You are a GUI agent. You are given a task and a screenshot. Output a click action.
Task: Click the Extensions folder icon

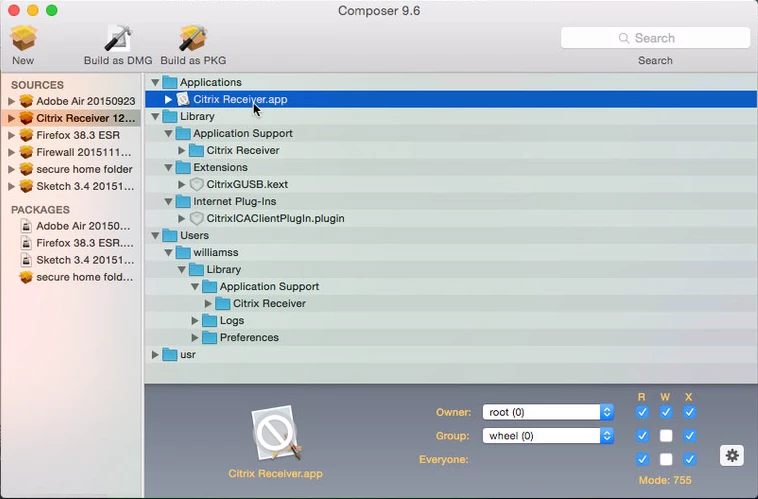coord(183,167)
